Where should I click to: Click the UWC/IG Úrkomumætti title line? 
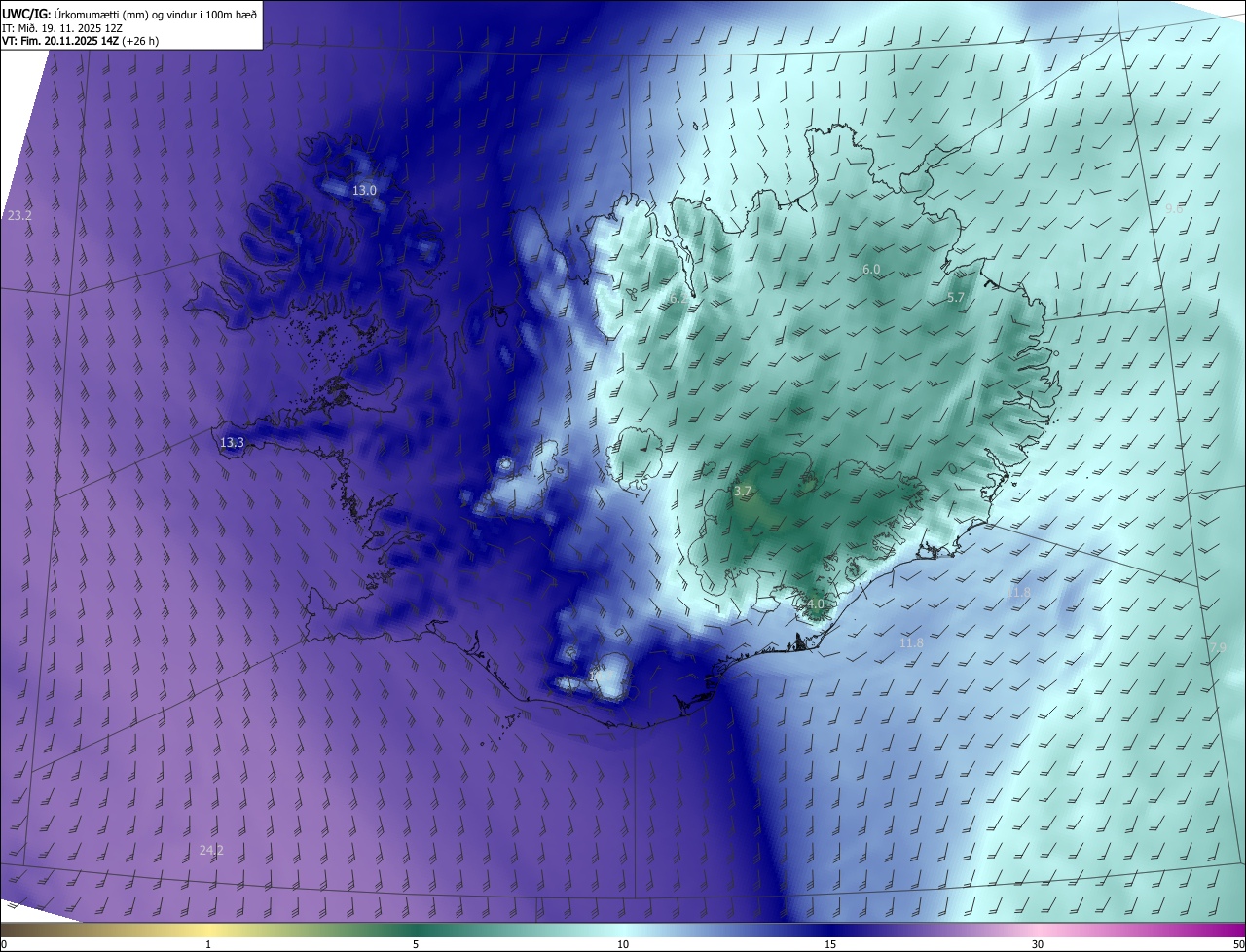[129, 14]
